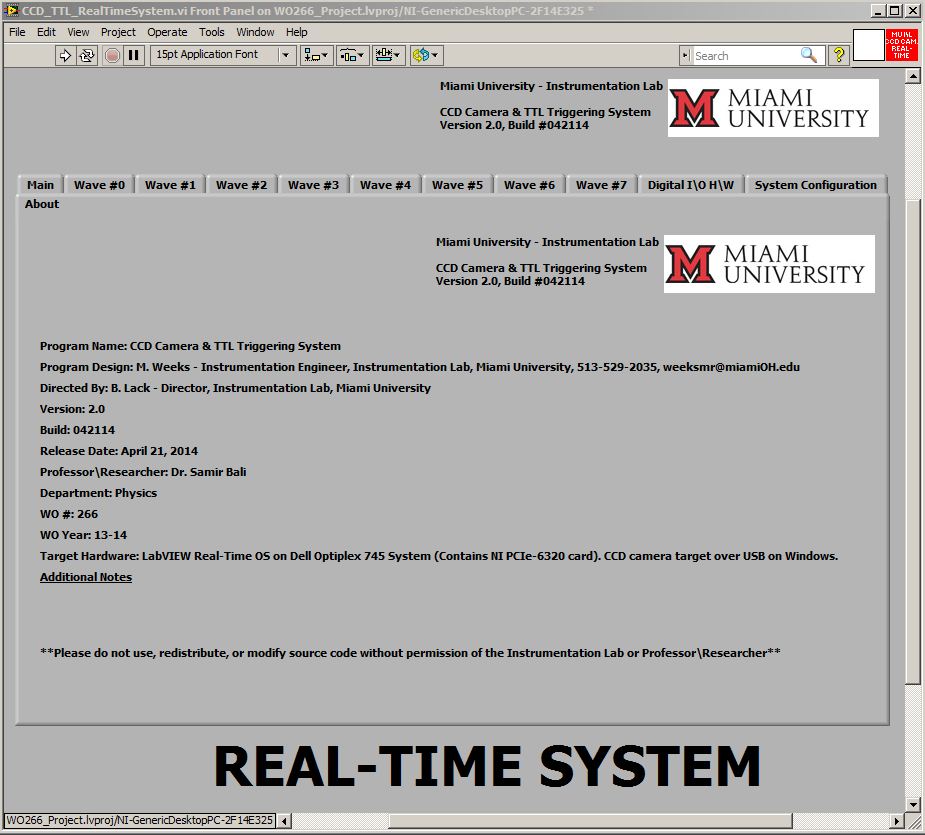The height and width of the screenshot is (835, 925).
Task: Open the Align Objects tool
Action: (x=316, y=55)
